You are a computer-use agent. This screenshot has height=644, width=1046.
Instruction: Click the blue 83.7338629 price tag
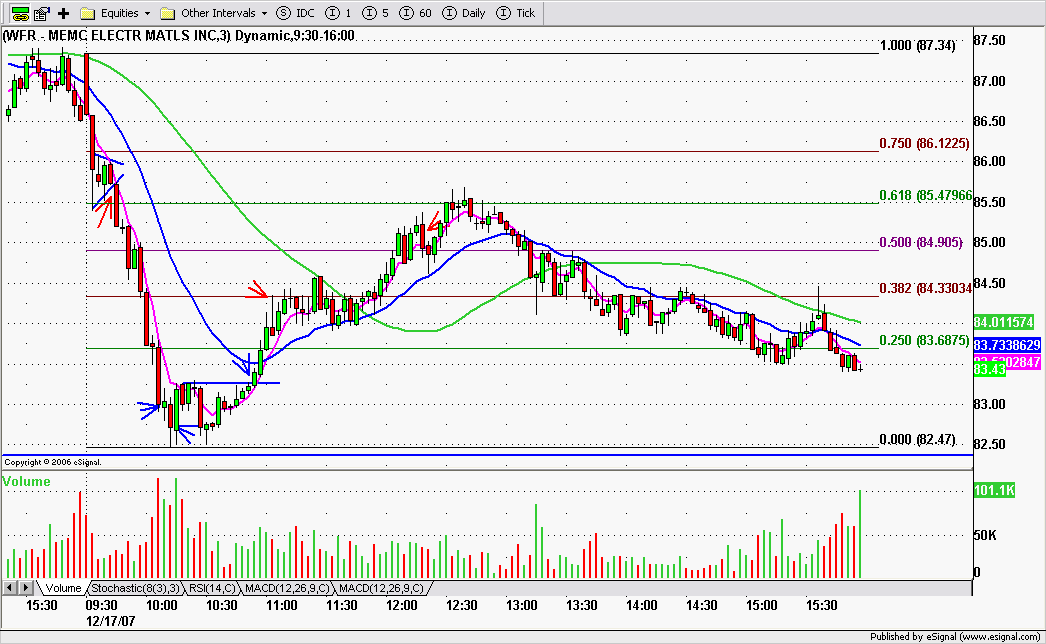click(1007, 345)
